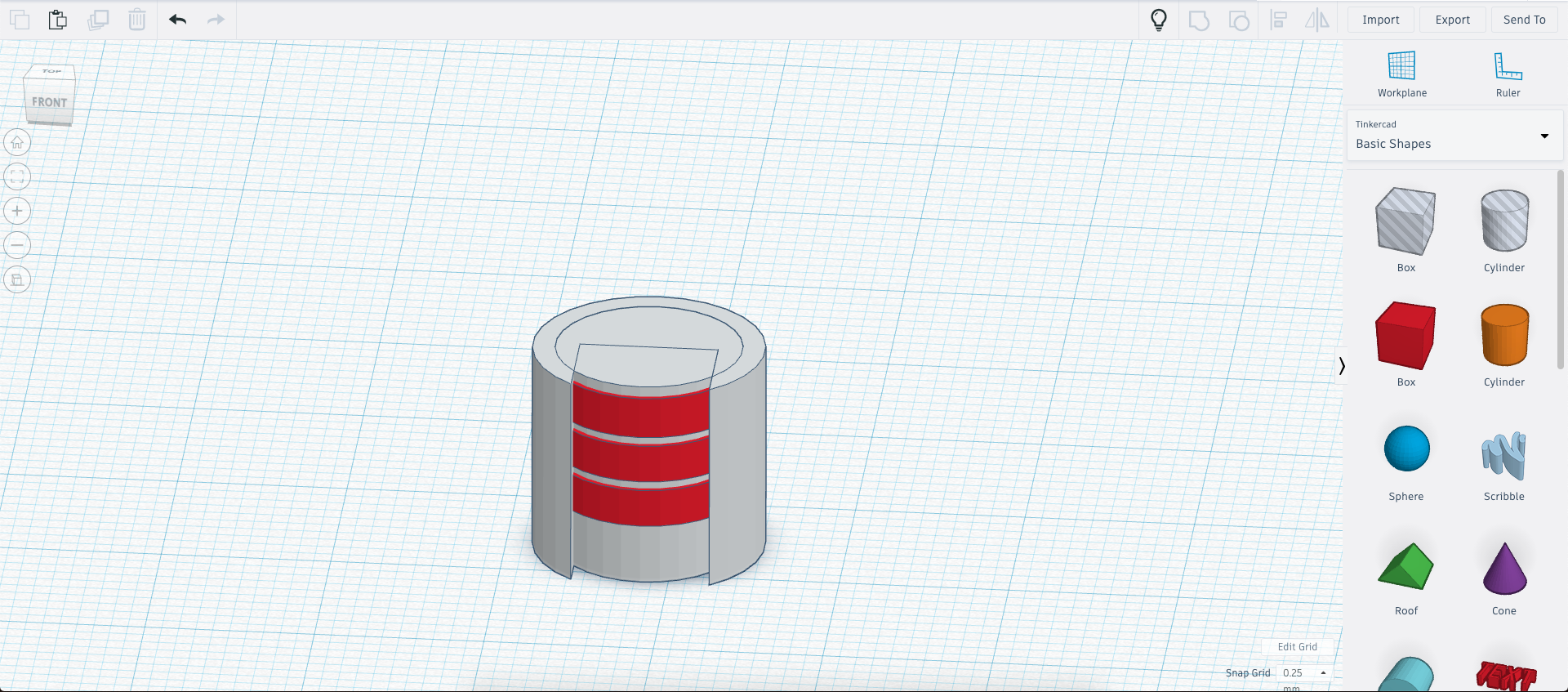1568x692 pixels.
Task: Open the Export menu
Action: point(1452,20)
